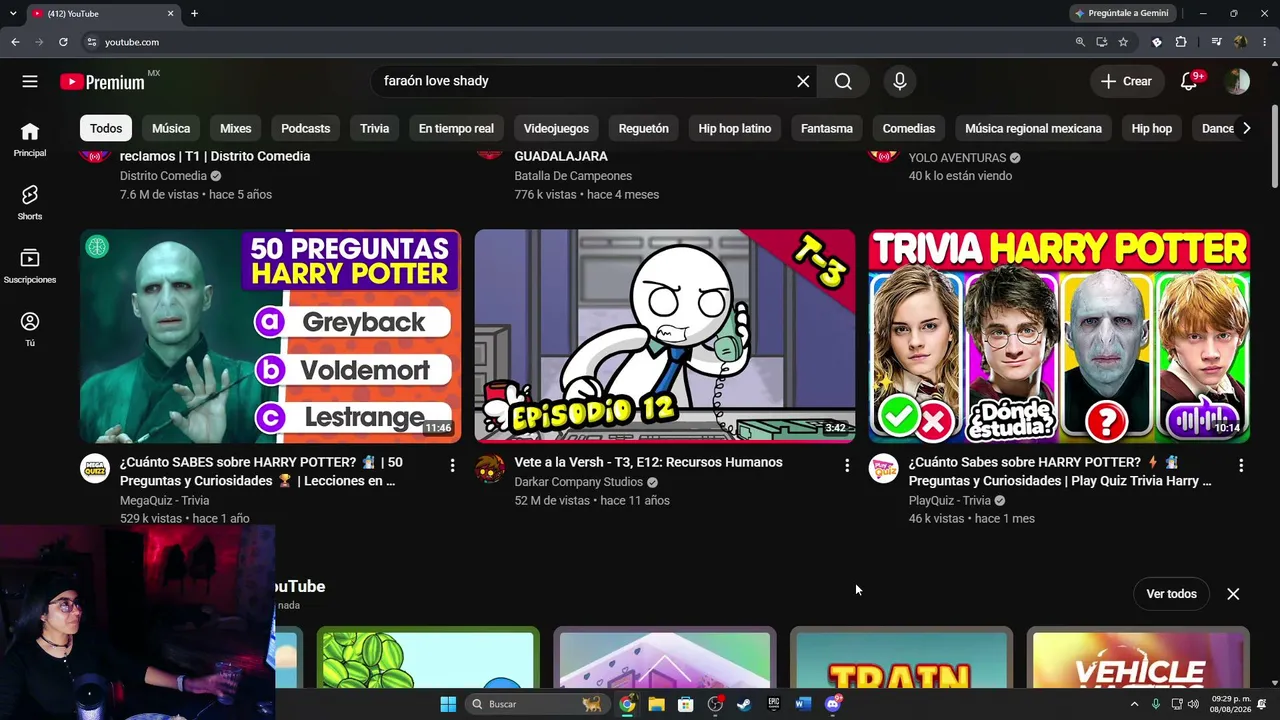1280x720 pixels.
Task: Open Batalla De Campeones channel link
Action: coord(573,176)
